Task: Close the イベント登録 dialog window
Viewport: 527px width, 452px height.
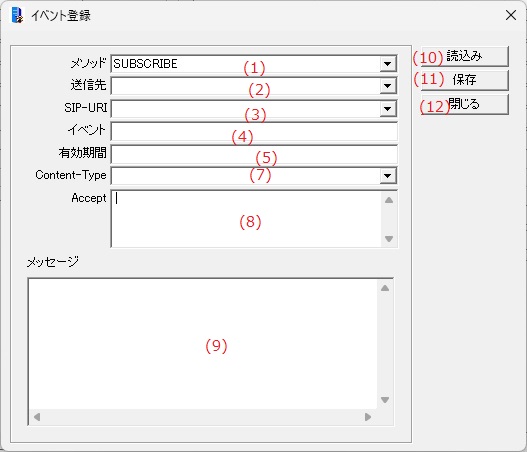Action: pyautogui.click(x=511, y=15)
